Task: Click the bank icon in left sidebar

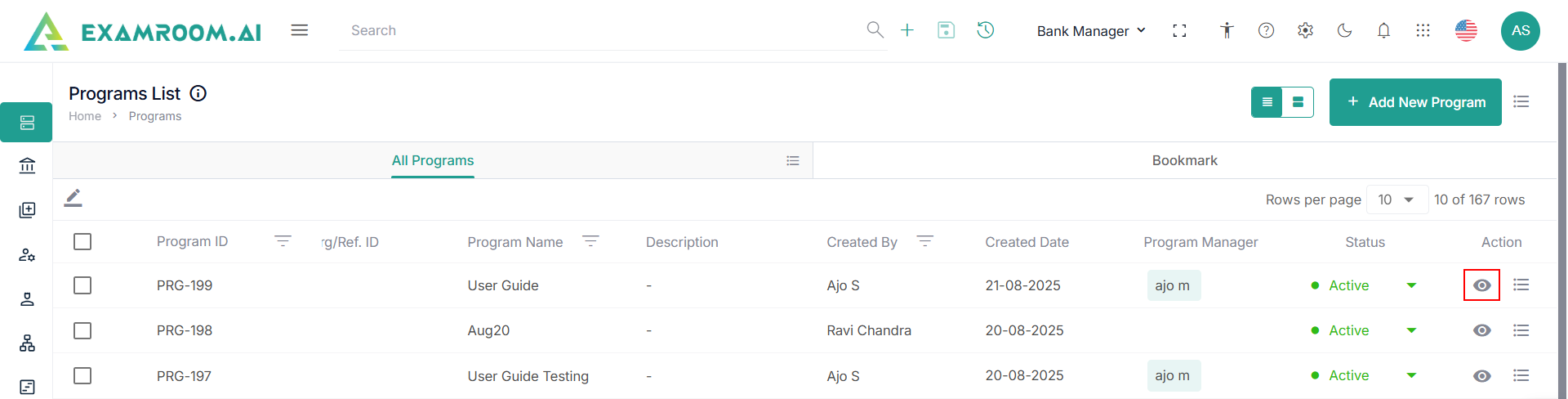Action: pyautogui.click(x=27, y=166)
